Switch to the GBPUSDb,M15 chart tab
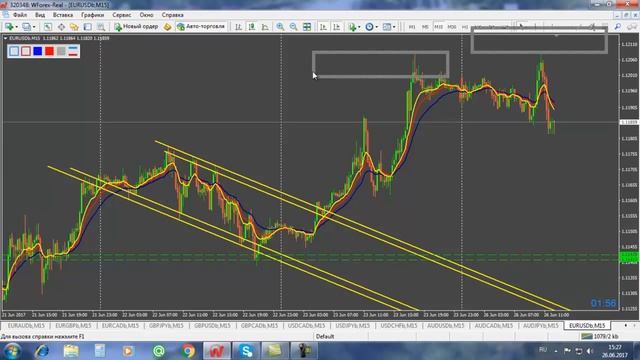640x360 pixels. [212, 326]
